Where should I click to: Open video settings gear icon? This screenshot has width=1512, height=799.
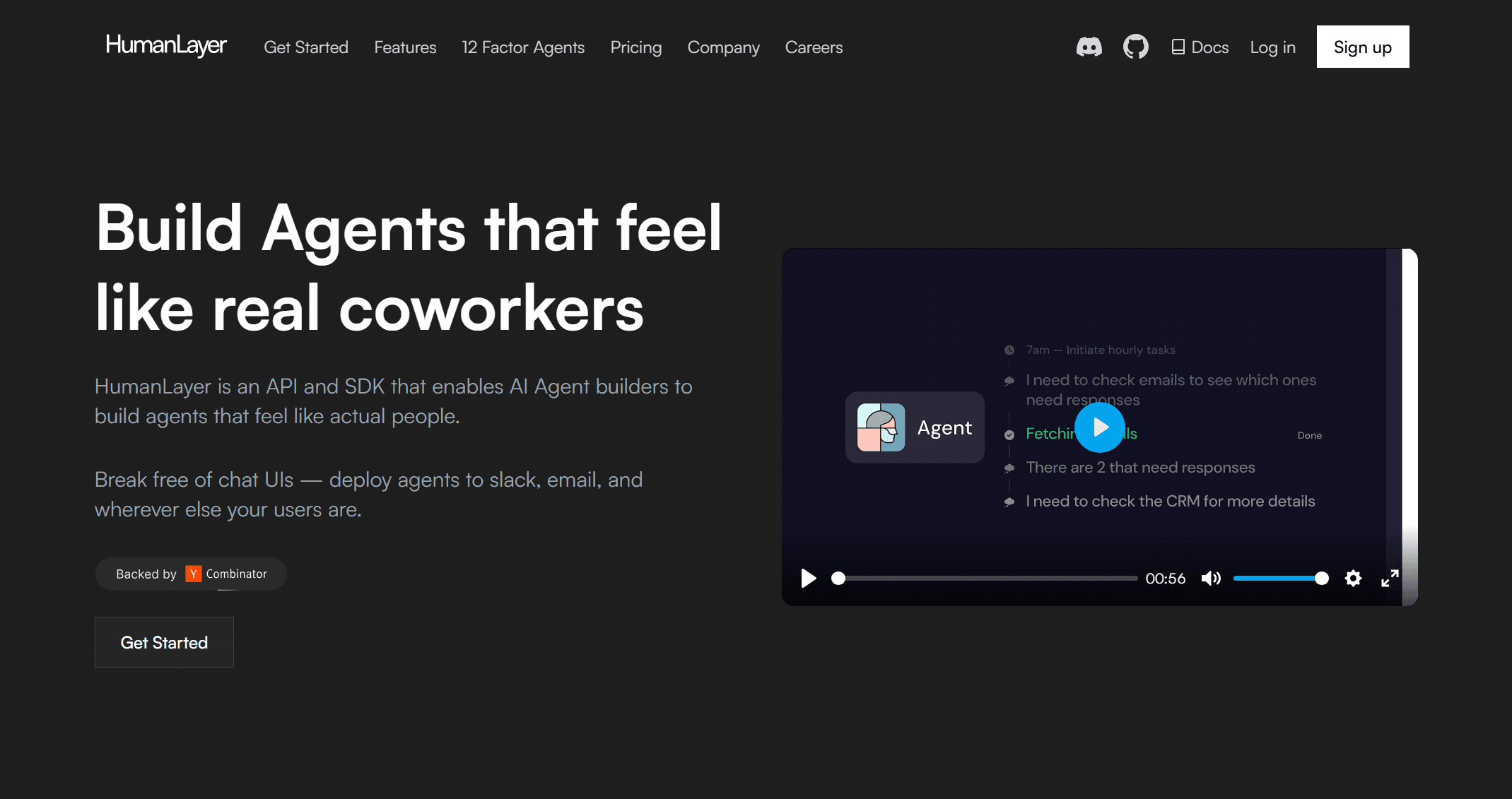point(1353,579)
